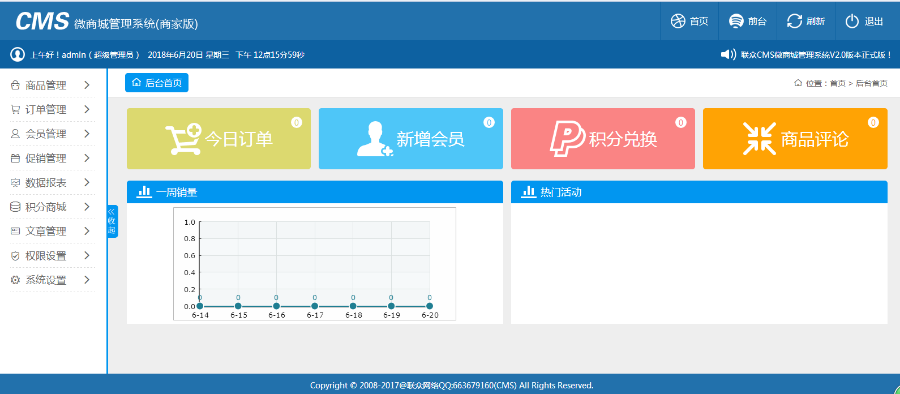The image size is (900, 394).
Task: Open the 会员管理 menu label
Action: point(46,134)
